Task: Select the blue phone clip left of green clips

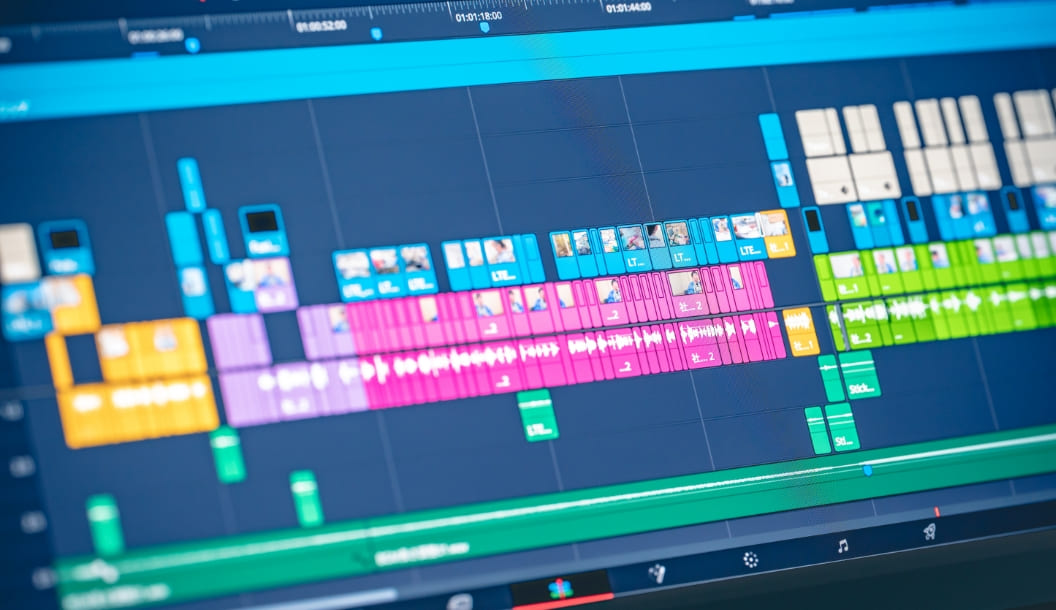Action: pyautogui.click(x=814, y=230)
